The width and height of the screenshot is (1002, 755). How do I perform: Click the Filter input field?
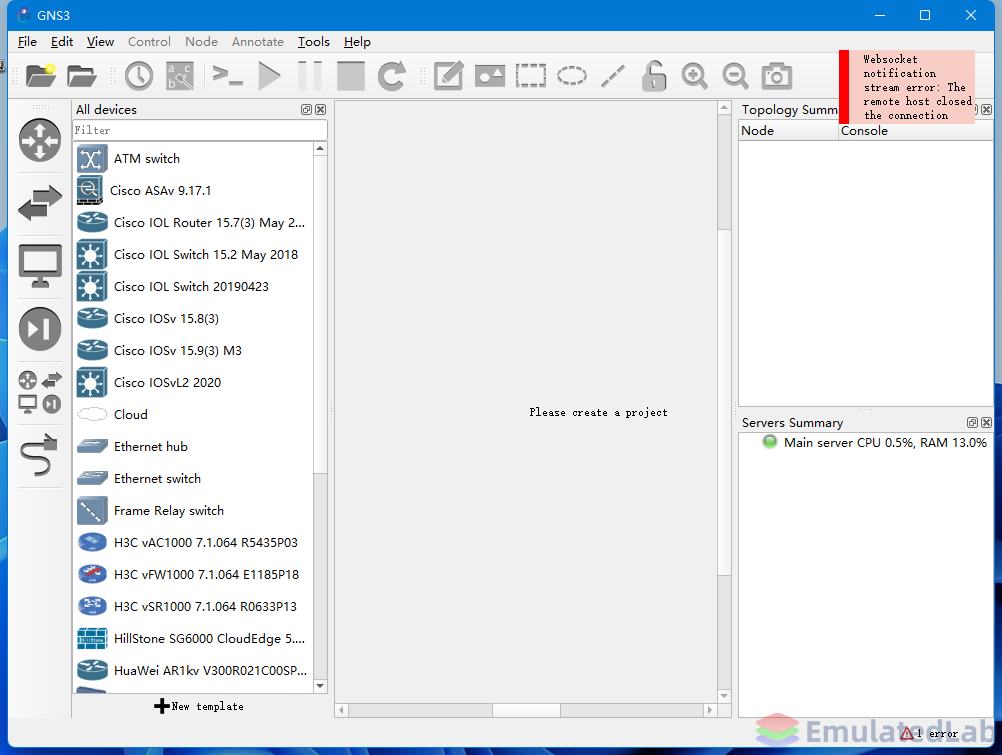coord(200,130)
